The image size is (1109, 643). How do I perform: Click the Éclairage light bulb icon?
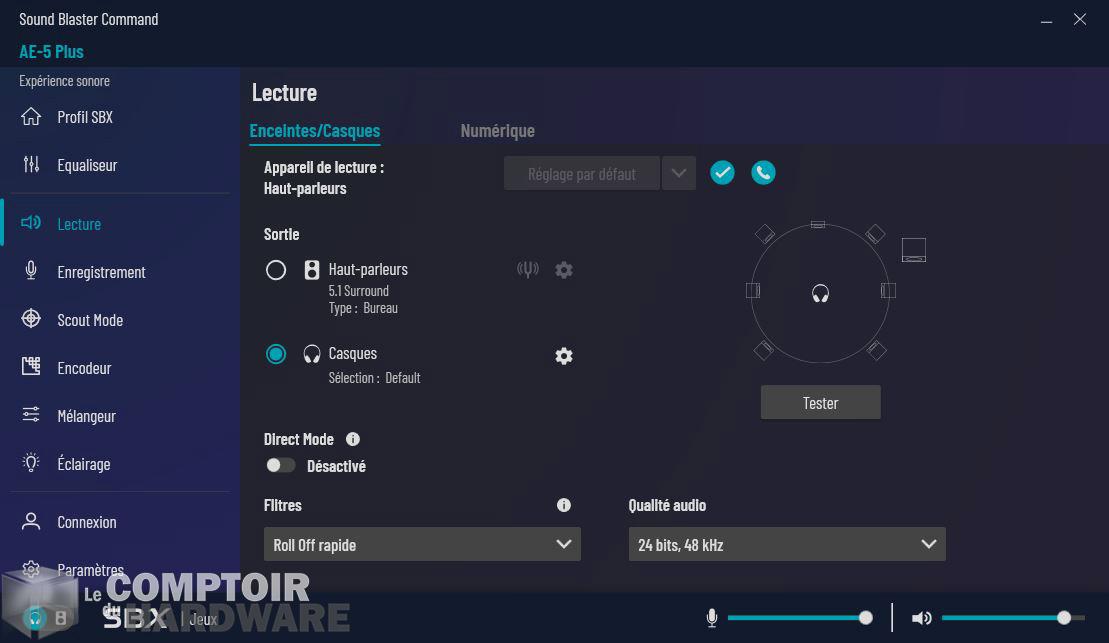pyautogui.click(x=31, y=463)
